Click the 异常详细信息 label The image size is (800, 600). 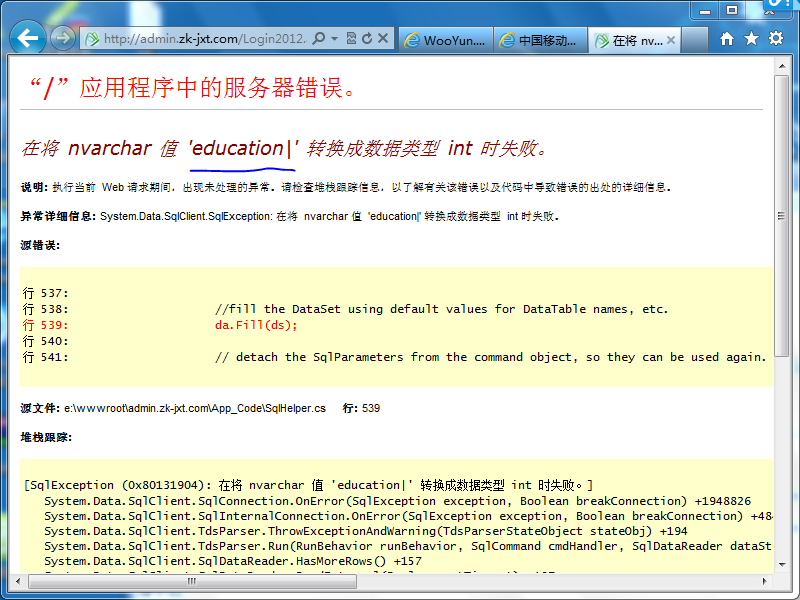[x=58, y=216]
